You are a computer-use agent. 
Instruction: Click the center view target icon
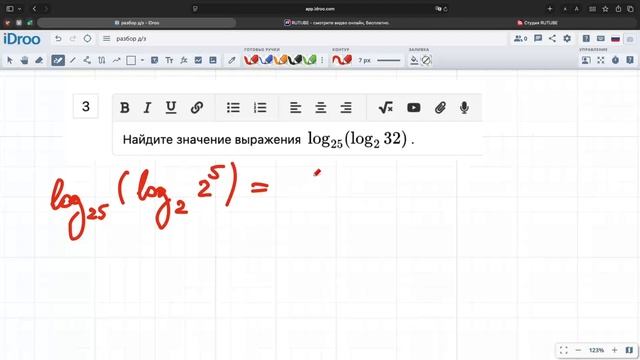click(x=87, y=39)
